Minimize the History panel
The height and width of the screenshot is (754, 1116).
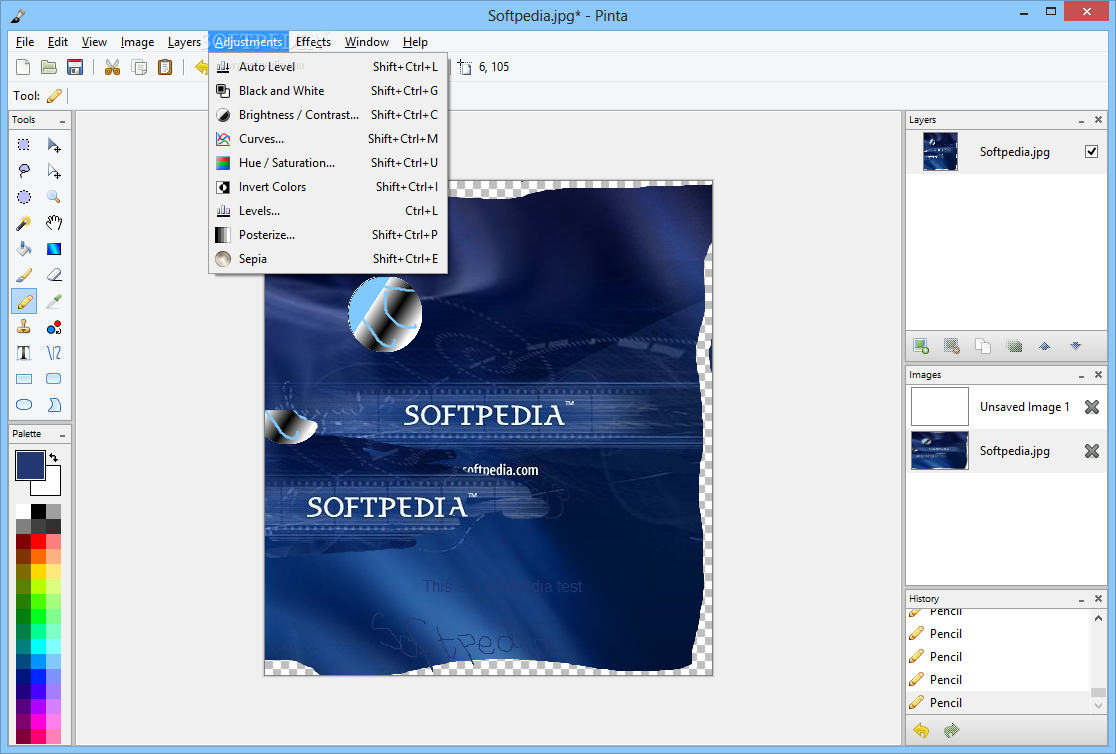click(1081, 599)
